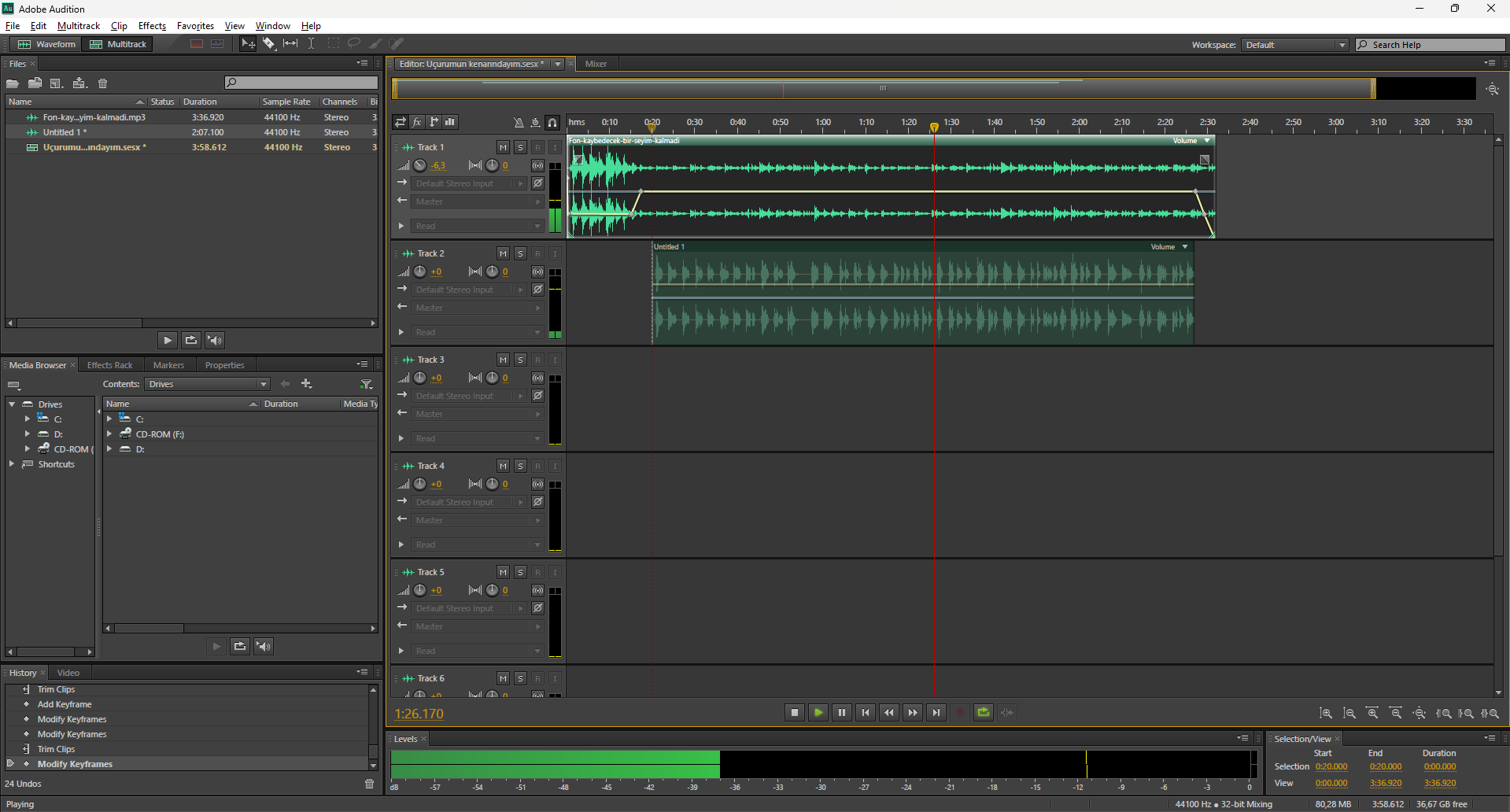Switch to Multitrack view
1510x812 pixels.
tap(118, 44)
